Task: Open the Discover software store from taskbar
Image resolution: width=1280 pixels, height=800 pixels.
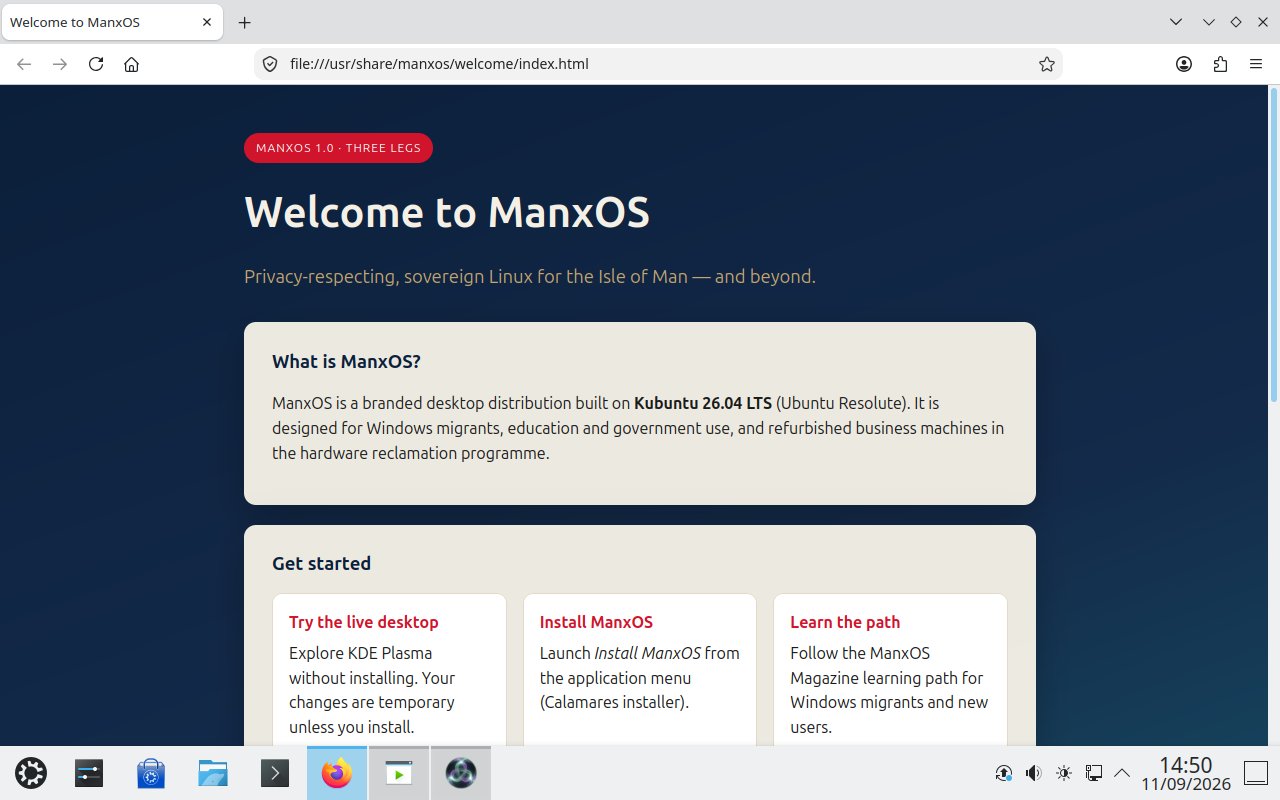Action: [151, 773]
